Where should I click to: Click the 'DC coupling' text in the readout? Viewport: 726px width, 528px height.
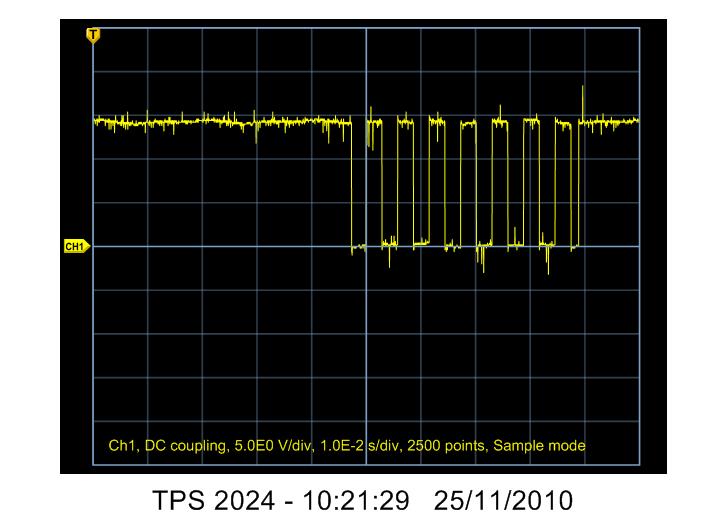(186, 446)
